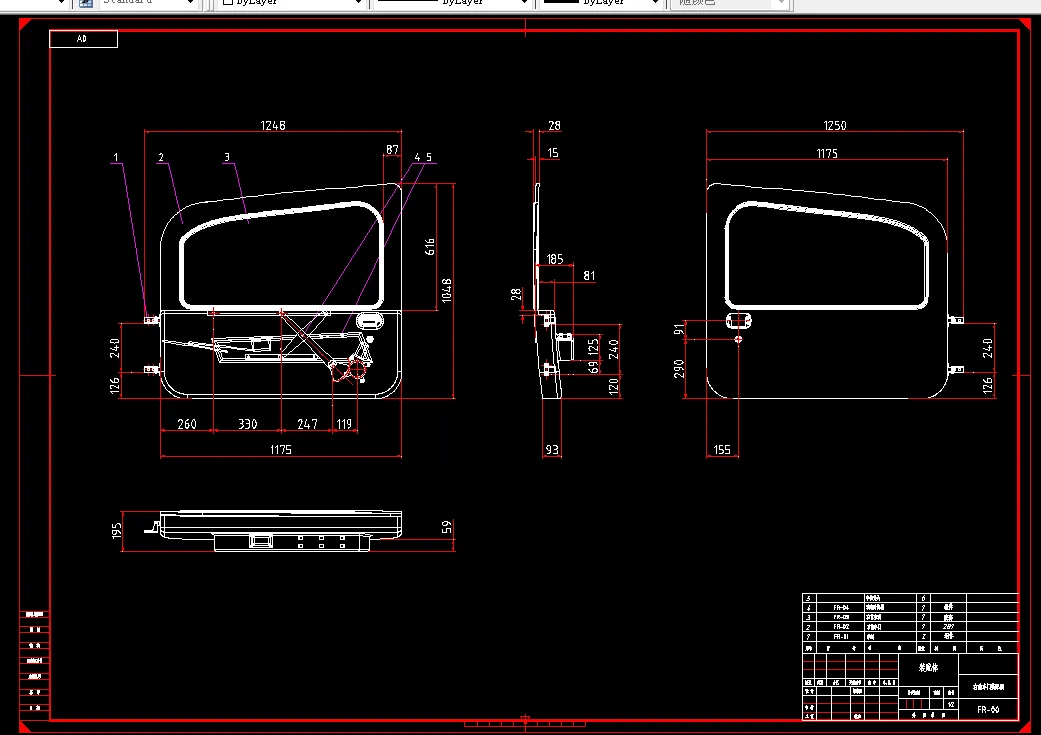
Task: Click leader callout number 3
Action: pyautogui.click(x=227, y=157)
